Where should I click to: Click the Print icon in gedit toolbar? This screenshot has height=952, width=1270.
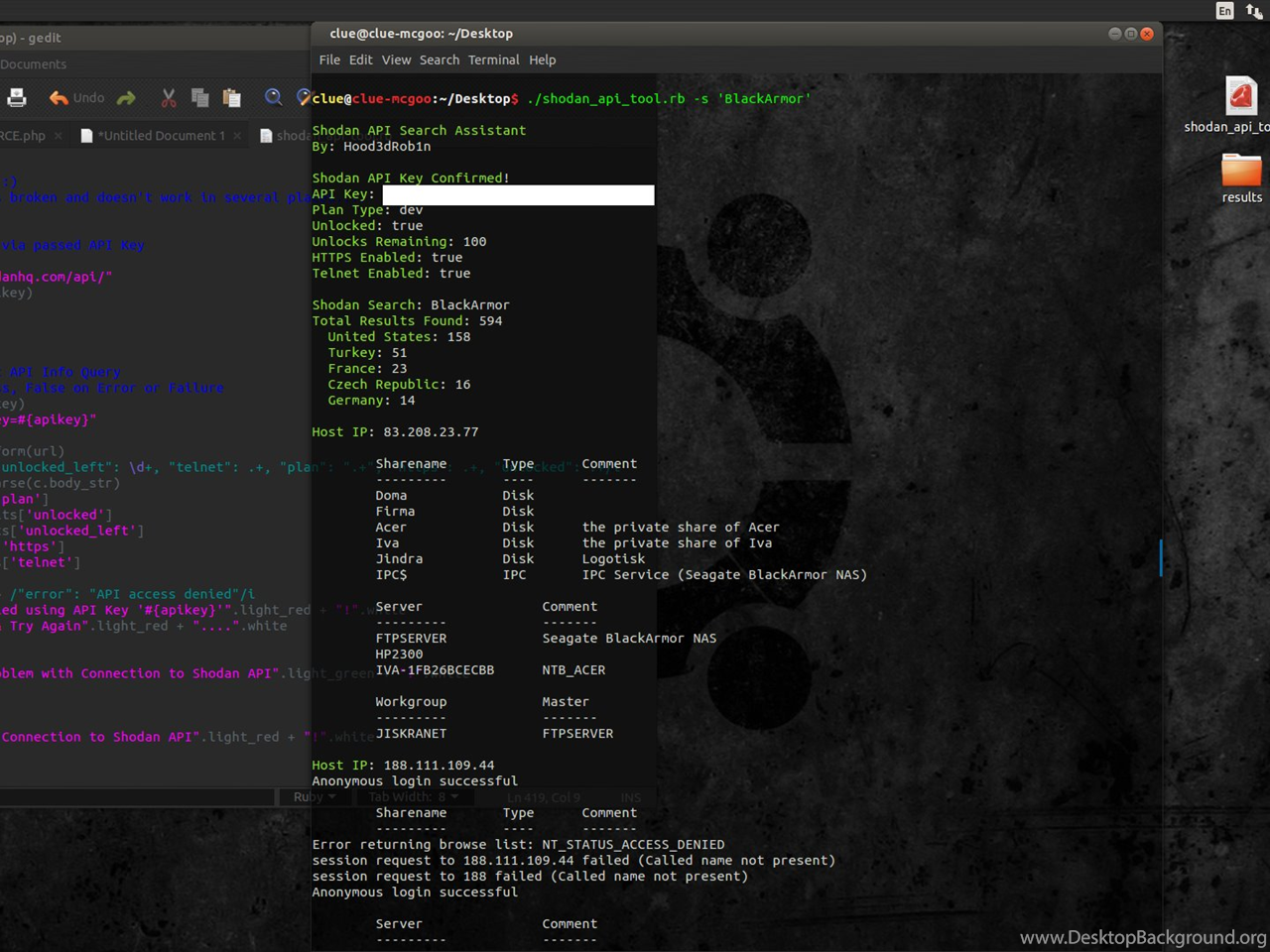17,97
